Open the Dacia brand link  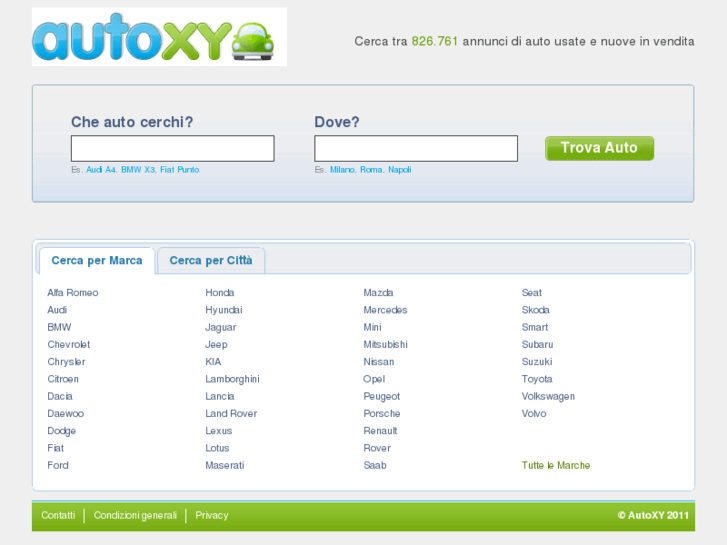tap(60, 396)
